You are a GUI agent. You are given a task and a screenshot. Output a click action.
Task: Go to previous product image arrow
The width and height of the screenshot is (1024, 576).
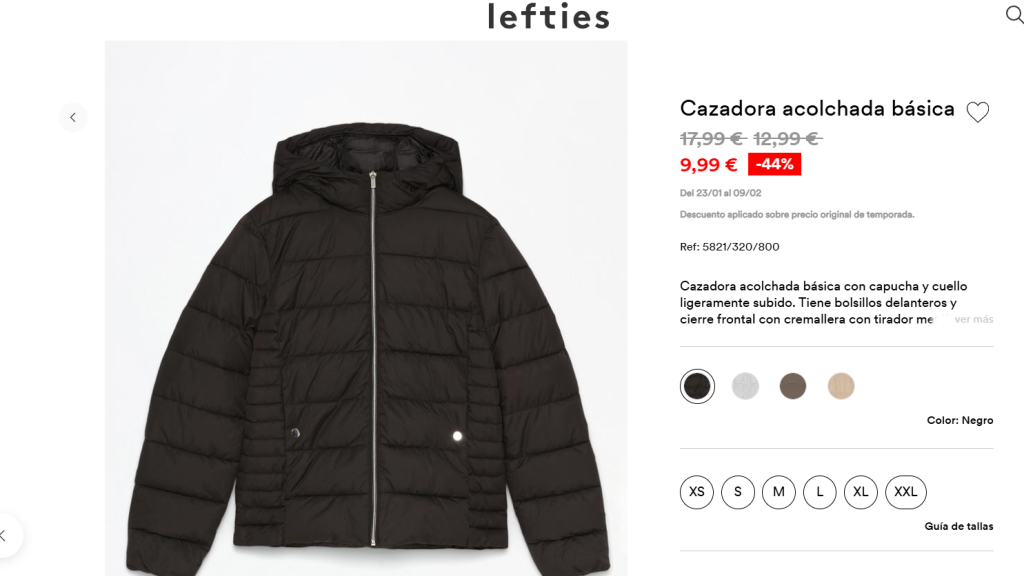pos(73,118)
